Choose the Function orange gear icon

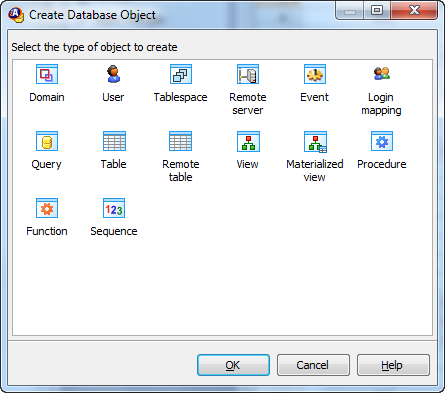coord(47,208)
